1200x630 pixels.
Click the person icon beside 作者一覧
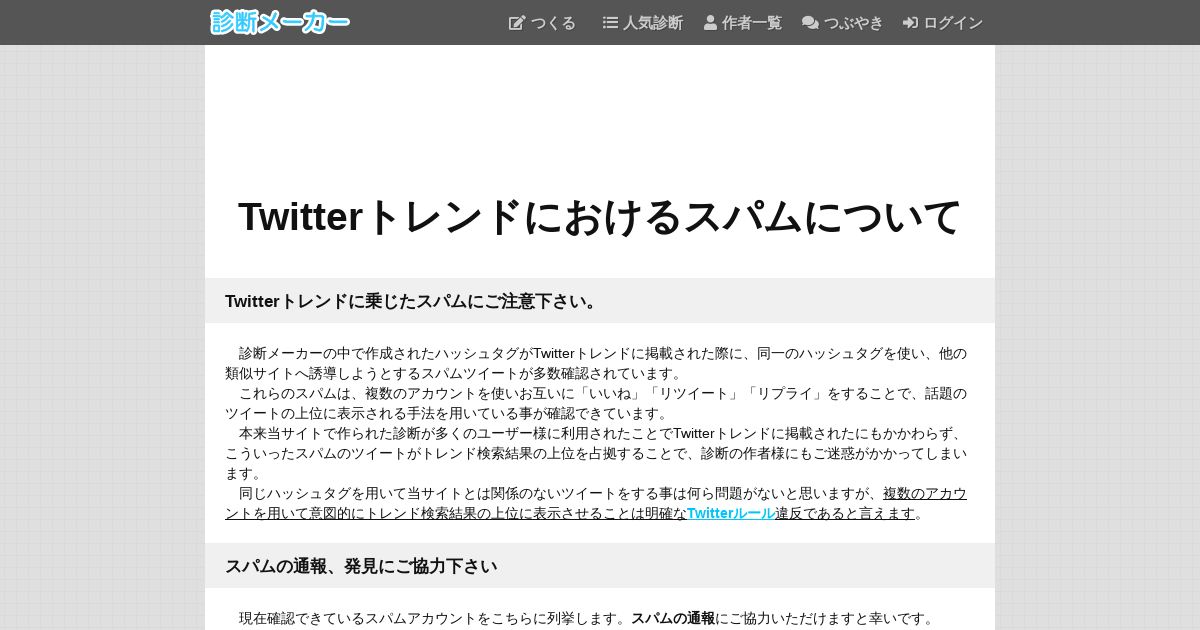710,22
